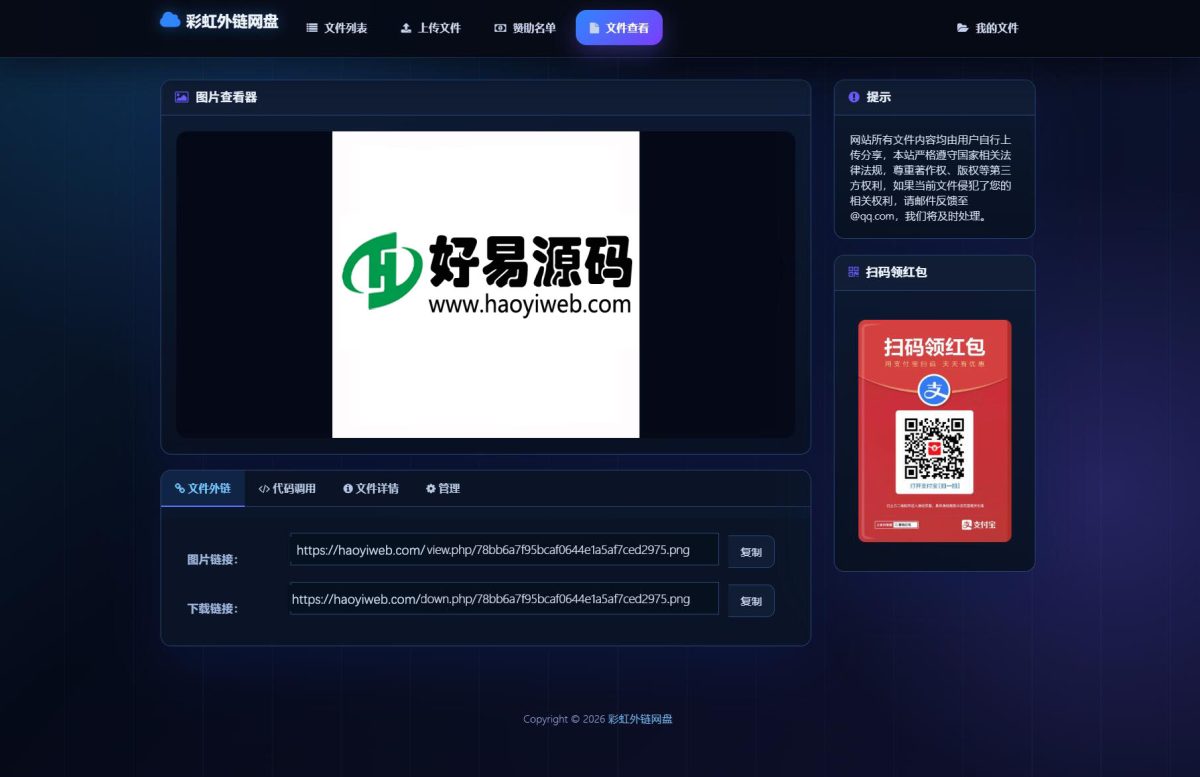Open the 赞助名单 page
The height and width of the screenshot is (777, 1200).
[525, 28]
